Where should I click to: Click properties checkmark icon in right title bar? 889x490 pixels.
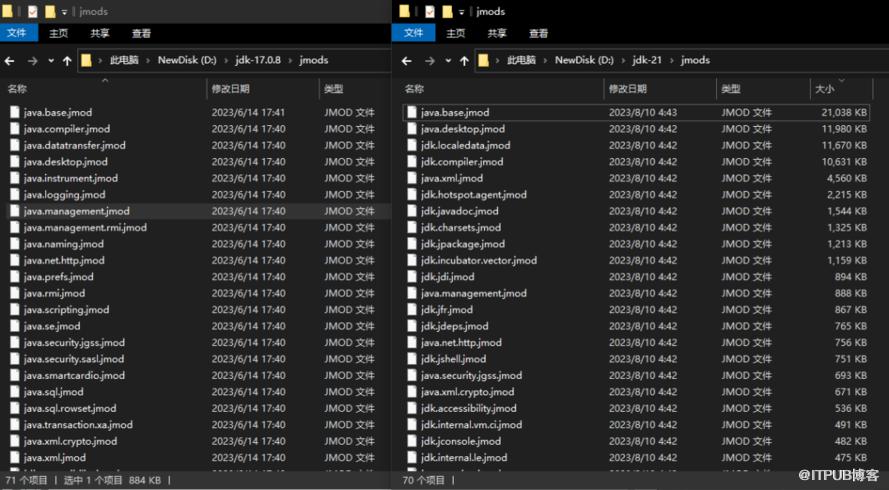pos(429,11)
